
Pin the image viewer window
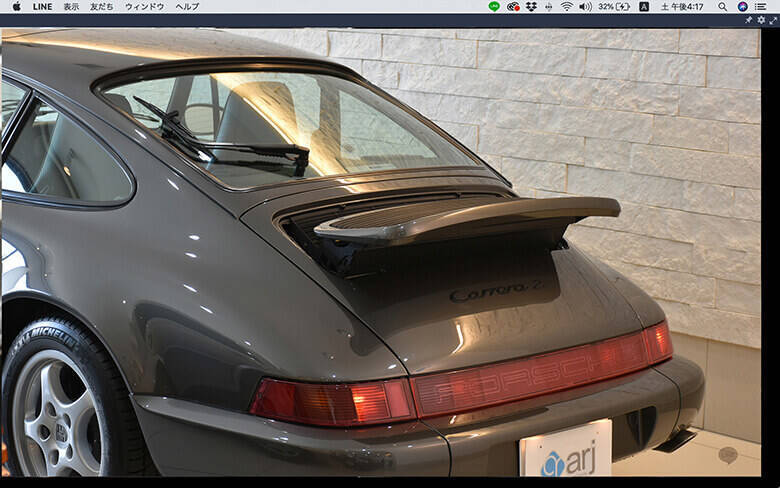pyautogui.click(x=749, y=20)
